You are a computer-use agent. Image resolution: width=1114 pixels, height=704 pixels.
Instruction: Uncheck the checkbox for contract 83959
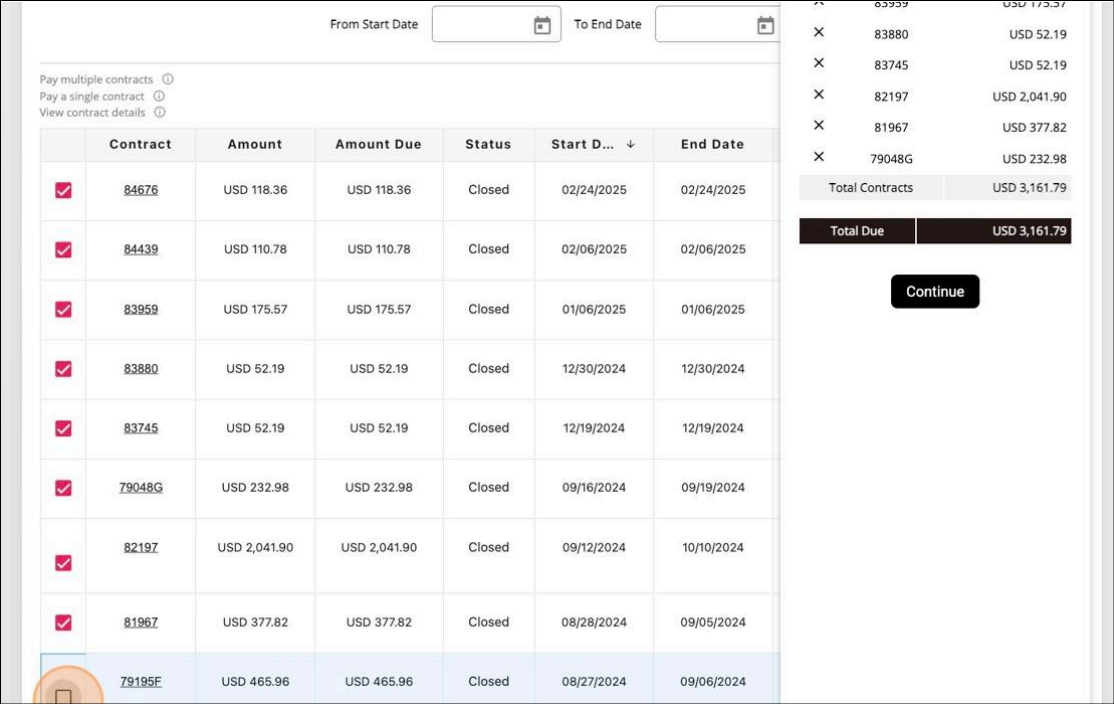click(x=63, y=310)
